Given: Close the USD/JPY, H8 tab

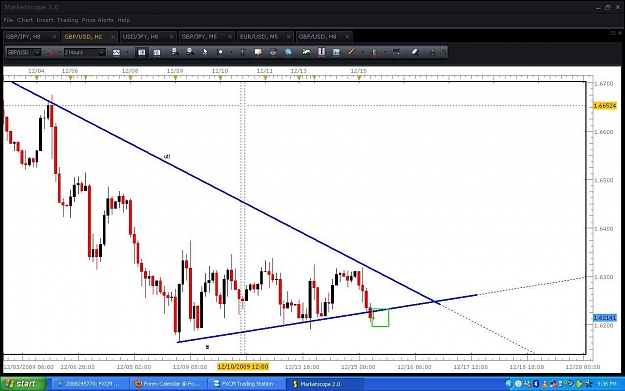Looking at the screenshot, I should (171, 37).
